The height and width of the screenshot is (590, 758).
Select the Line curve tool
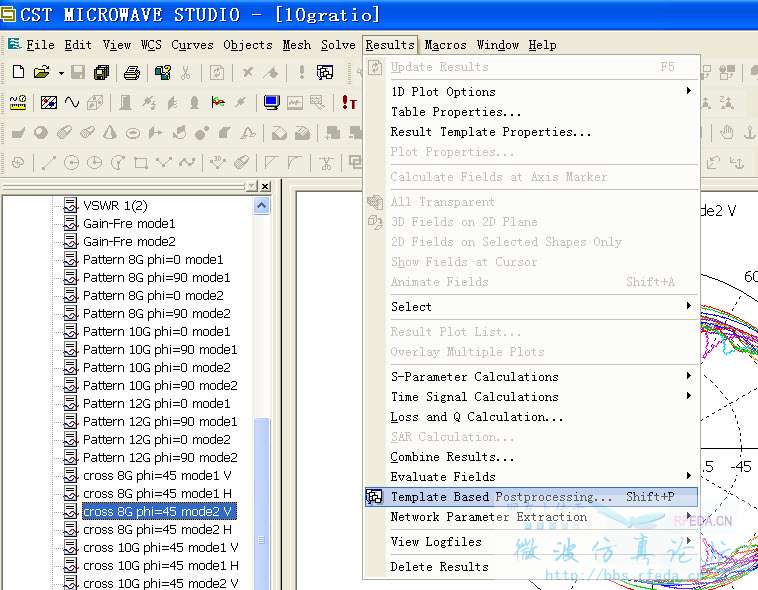49,162
